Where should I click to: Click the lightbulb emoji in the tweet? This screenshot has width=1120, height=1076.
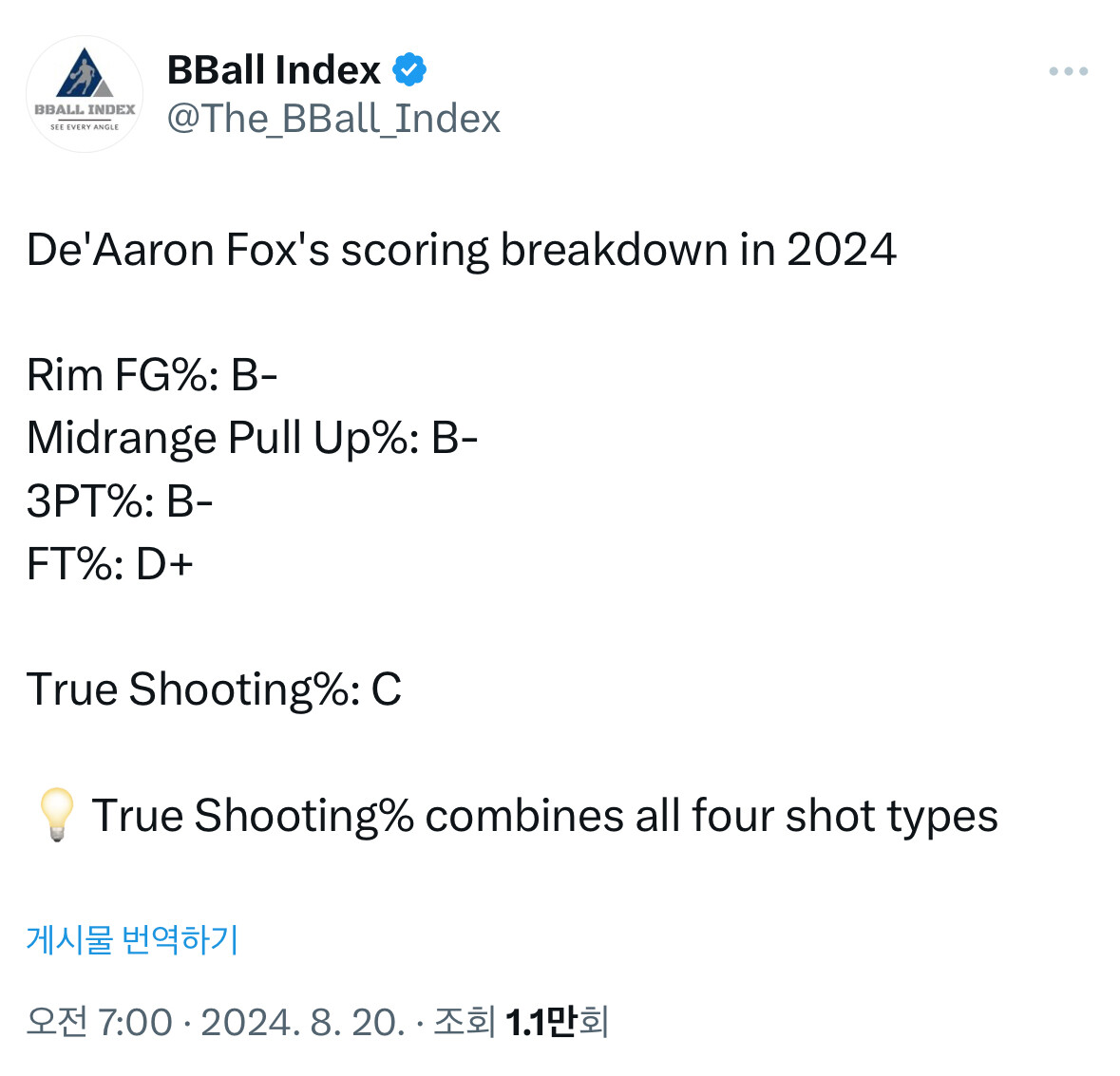56,815
